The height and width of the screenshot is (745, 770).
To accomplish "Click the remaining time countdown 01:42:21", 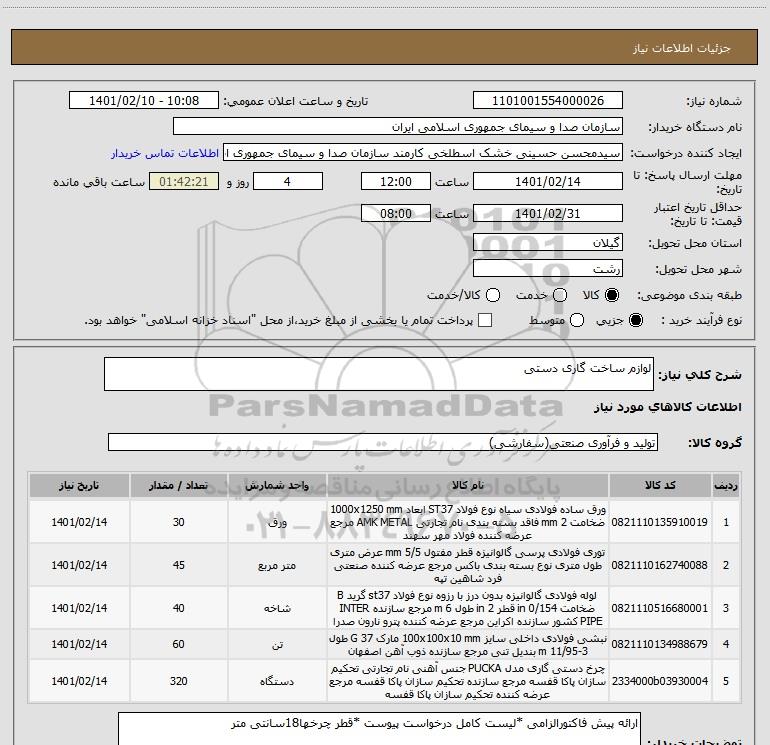I will click(x=184, y=181).
